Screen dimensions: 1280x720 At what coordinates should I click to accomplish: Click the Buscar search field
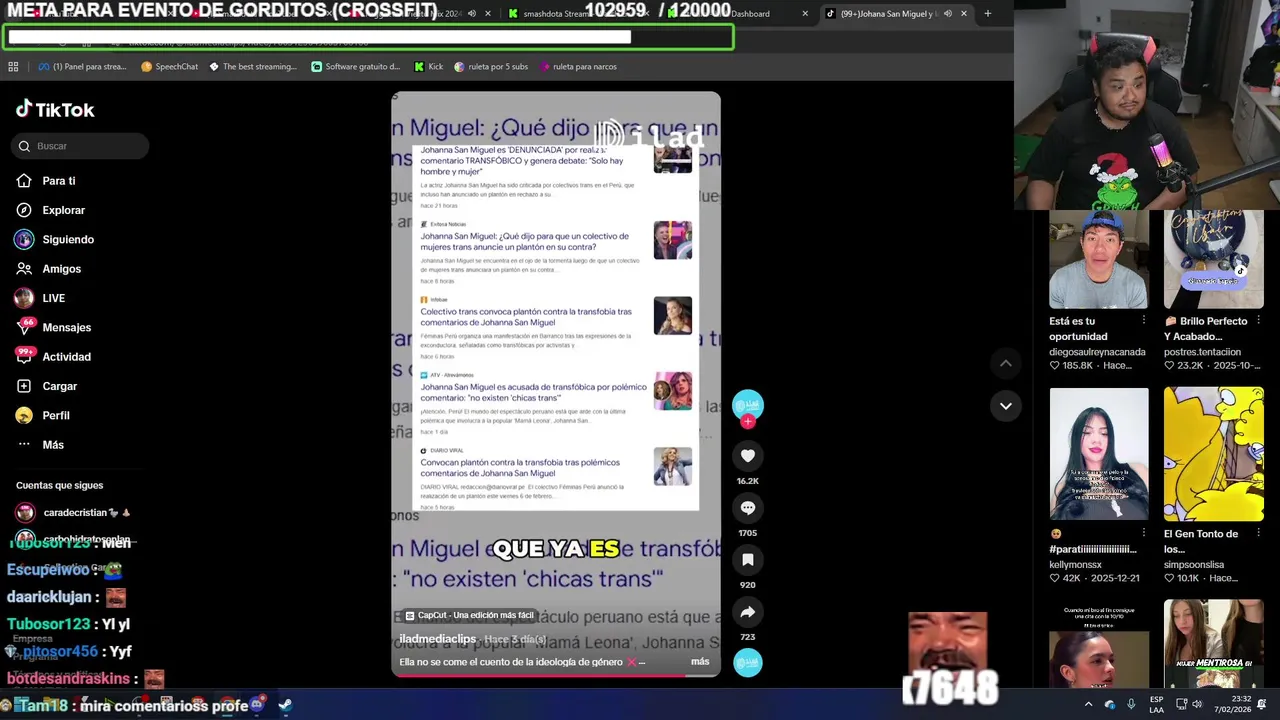click(x=80, y=146)
